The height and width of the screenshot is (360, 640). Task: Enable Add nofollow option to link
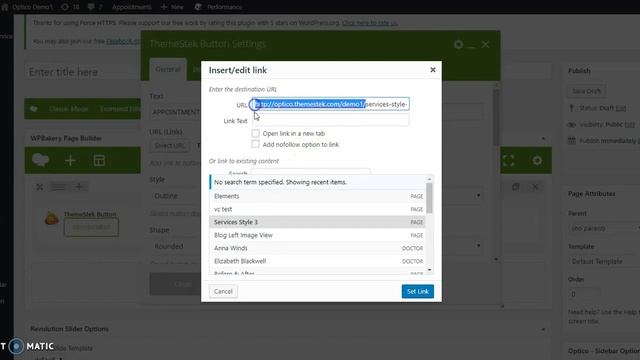(x=255, y=144)
